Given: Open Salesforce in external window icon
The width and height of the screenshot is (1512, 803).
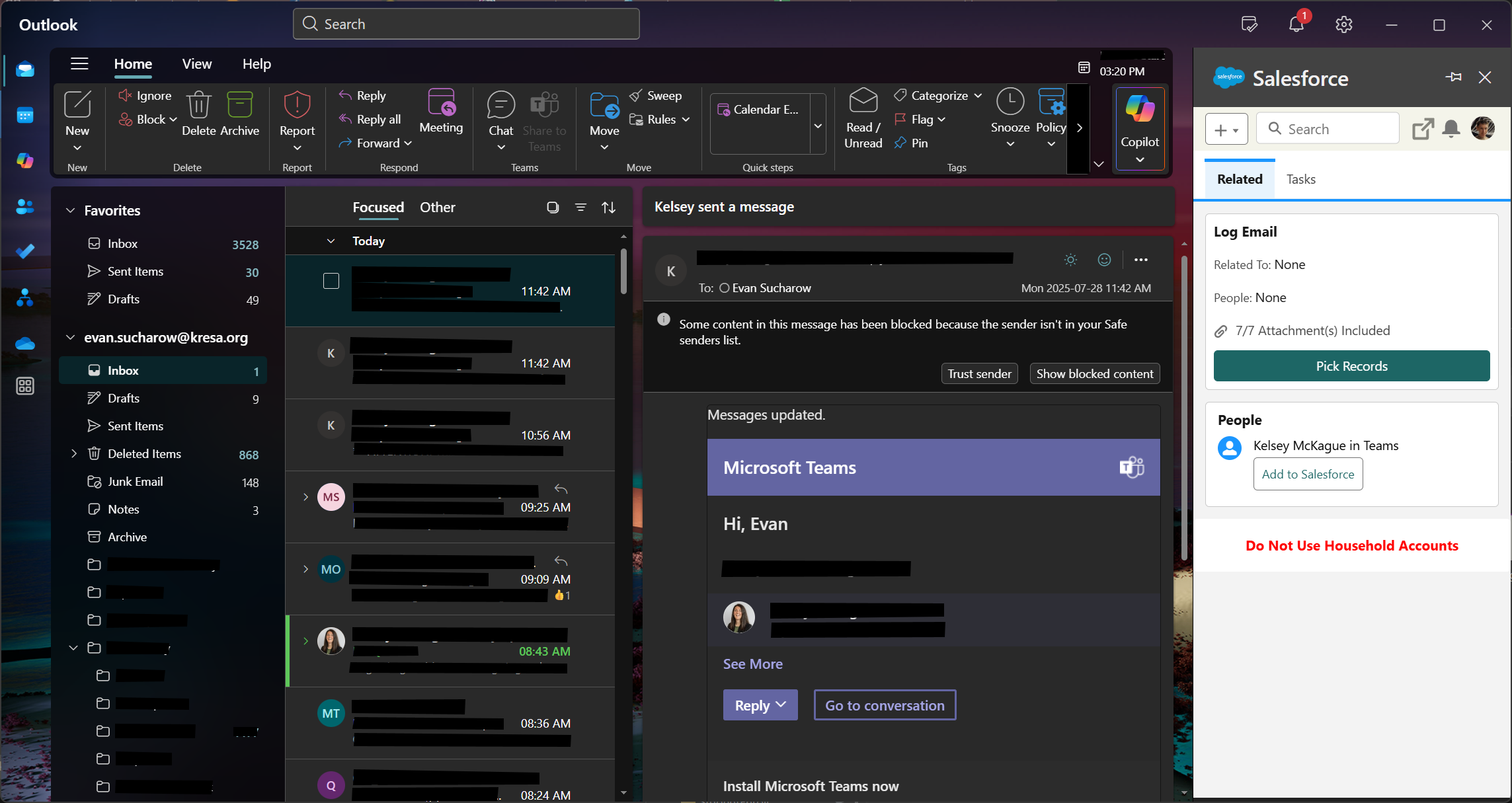Looking at the screenshot, I should point(1423,128).
